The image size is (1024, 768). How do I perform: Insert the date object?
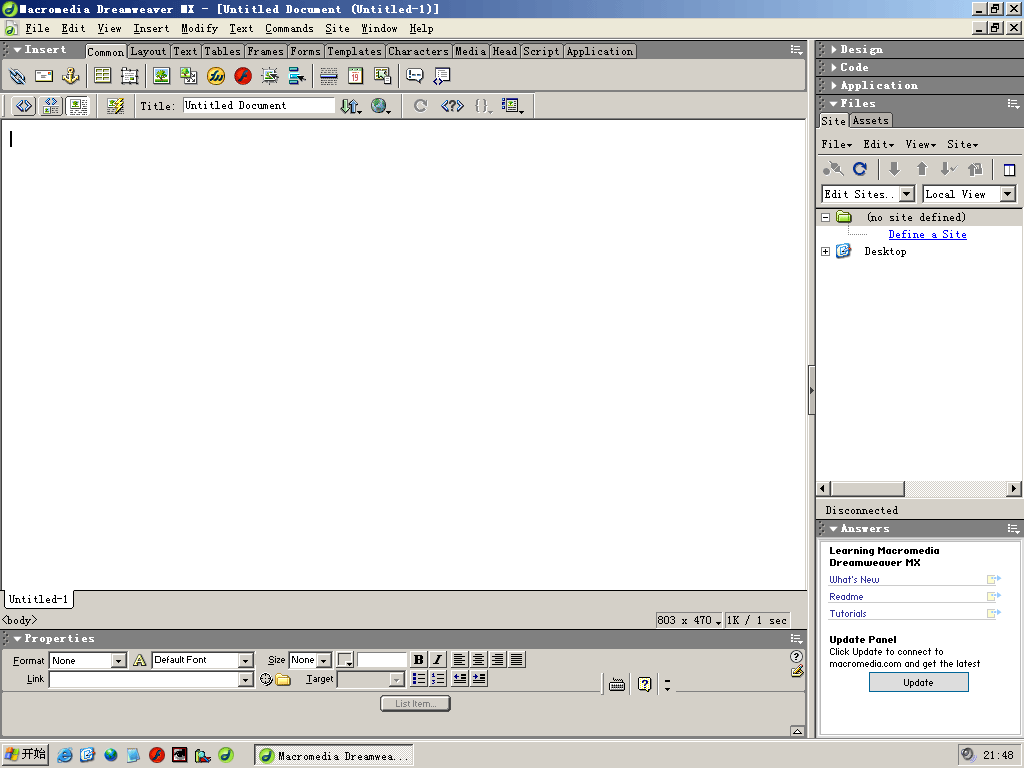[355, 76]
